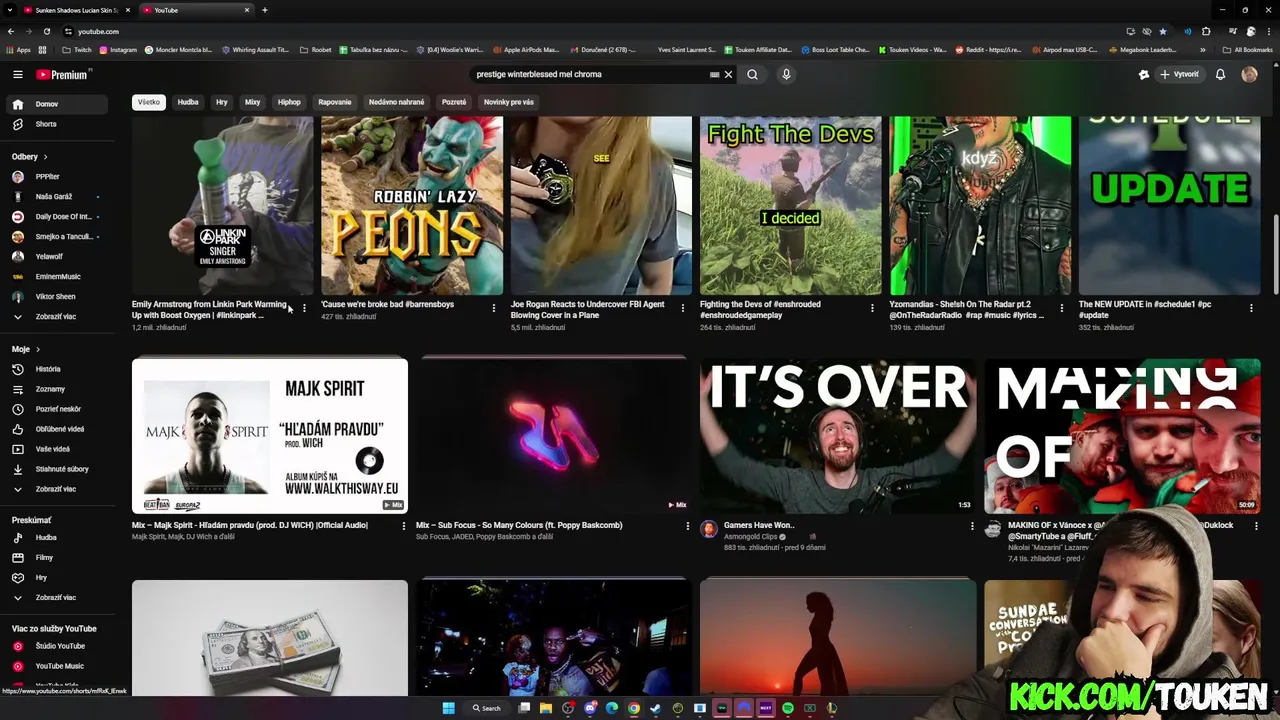Screen dimensions: 1280x720
Task: Click the YouTube Premium logo
Action: (63, 74)
